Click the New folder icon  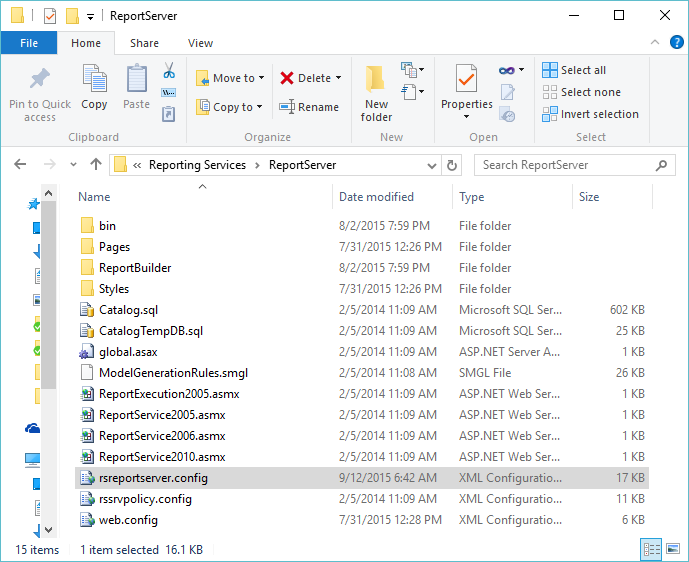(376, 79)
